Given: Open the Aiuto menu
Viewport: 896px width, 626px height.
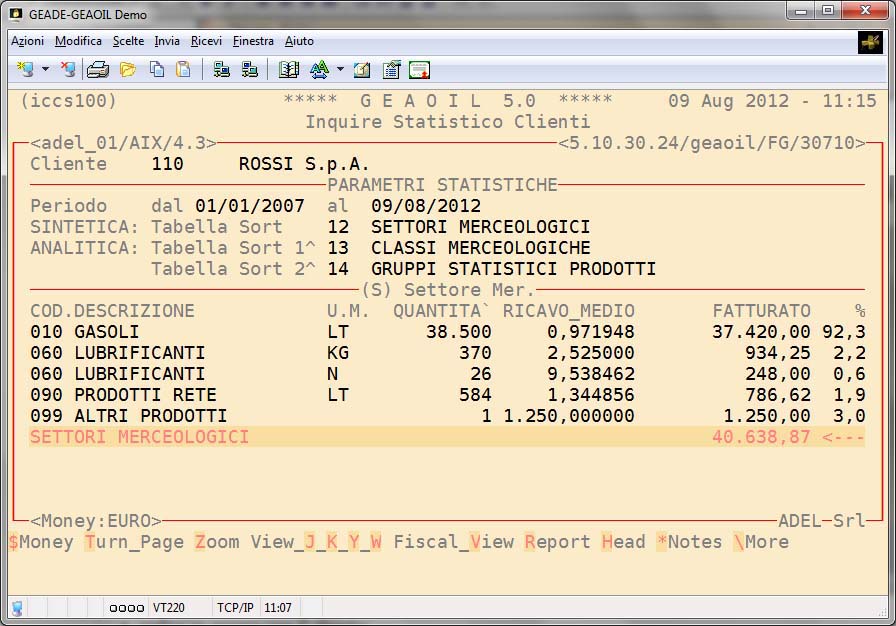Looking at the screenshot, I should click(x=299, y=41).
